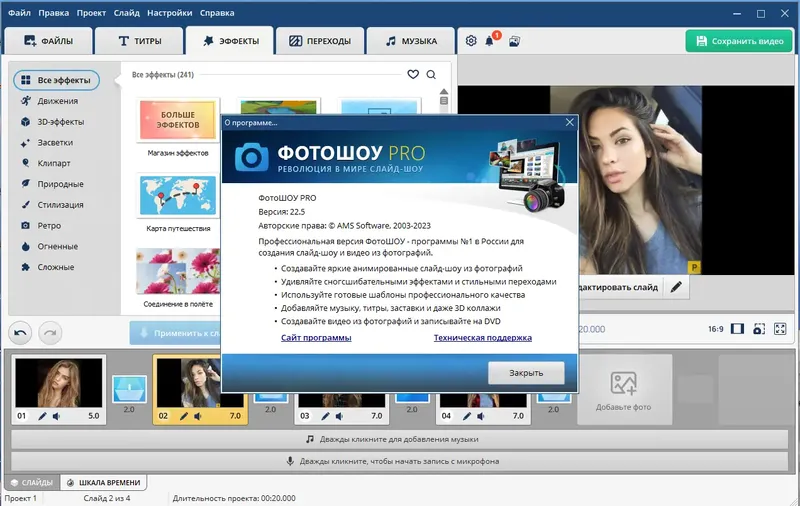Viewport: 800px width, 506px height.
Task: Switch to the МУЗЫКА tab
Action: (411, 41)
